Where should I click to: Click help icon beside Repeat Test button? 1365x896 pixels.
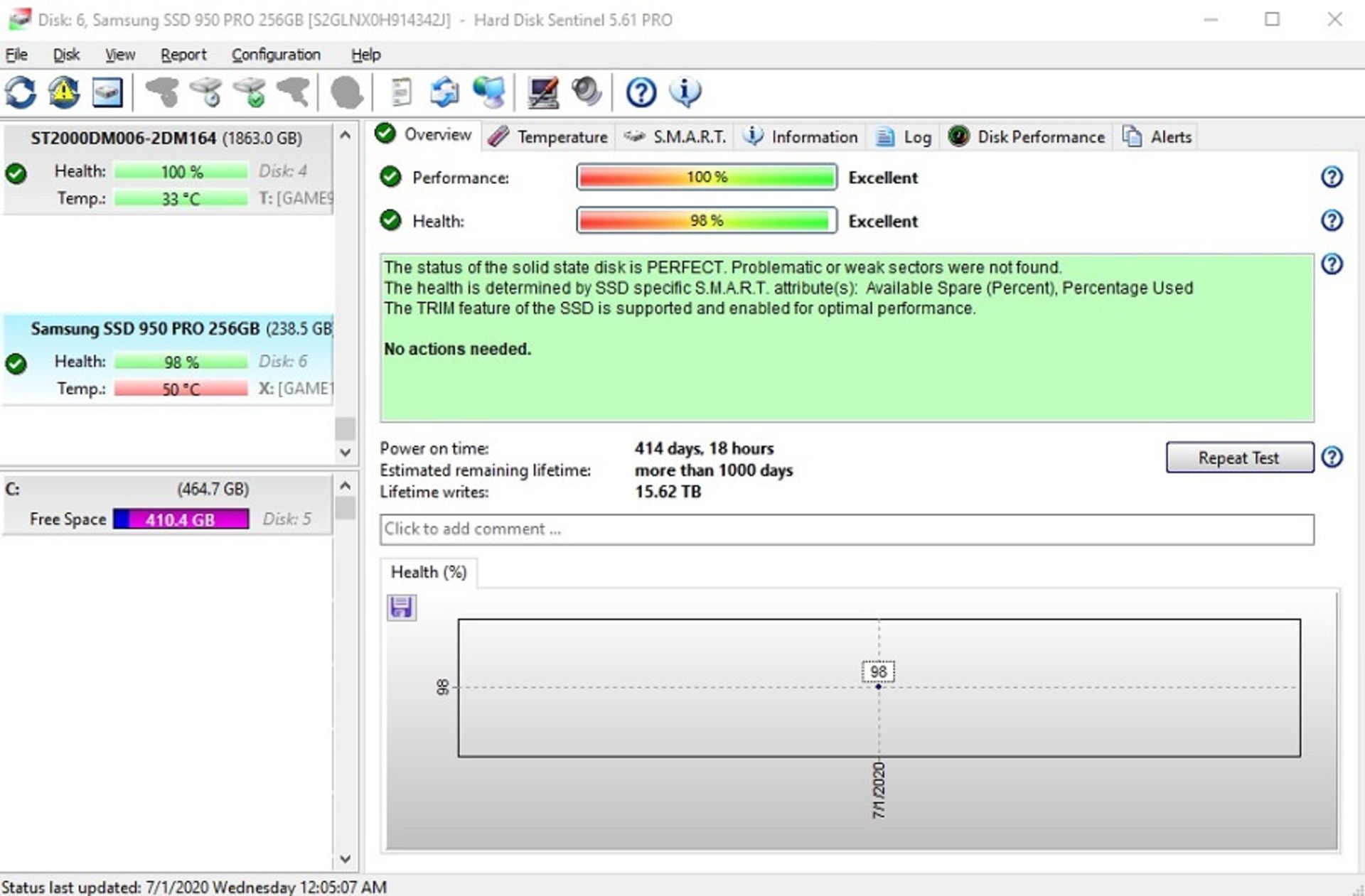1332,457
